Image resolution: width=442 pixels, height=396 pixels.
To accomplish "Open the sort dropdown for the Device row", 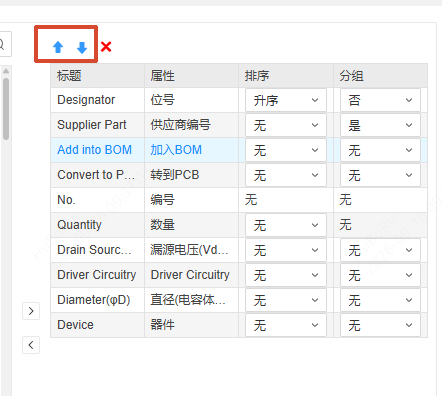I will pyautogui.click(x=286, y=325).
